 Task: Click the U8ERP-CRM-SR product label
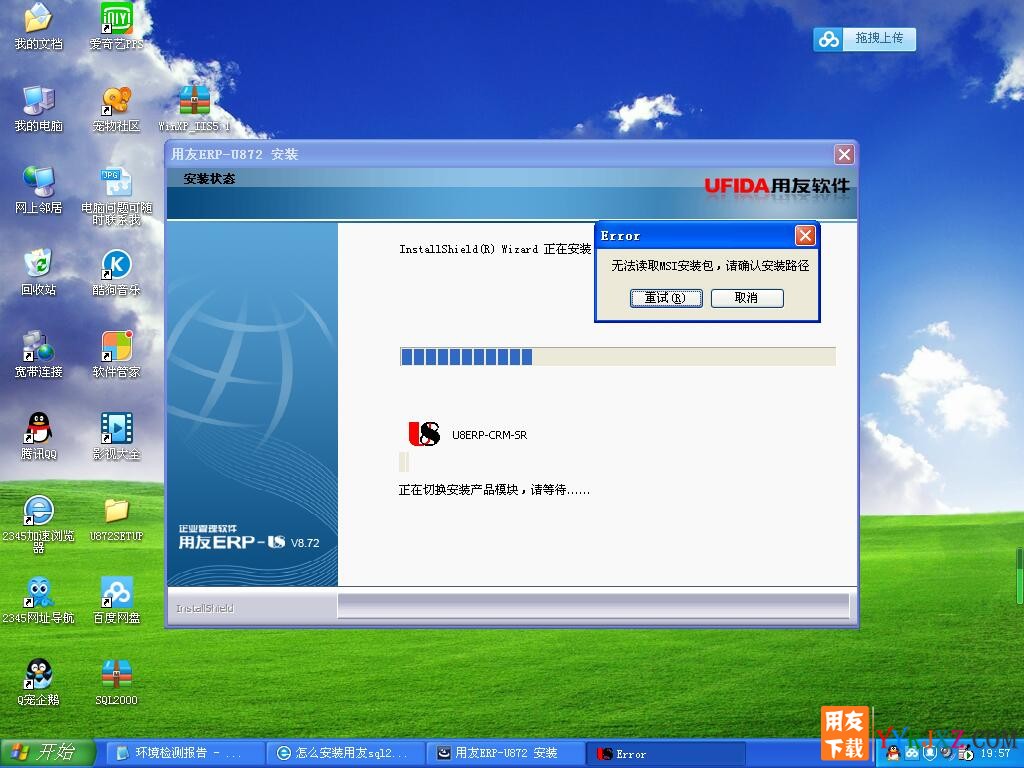(x=489, y=435)
